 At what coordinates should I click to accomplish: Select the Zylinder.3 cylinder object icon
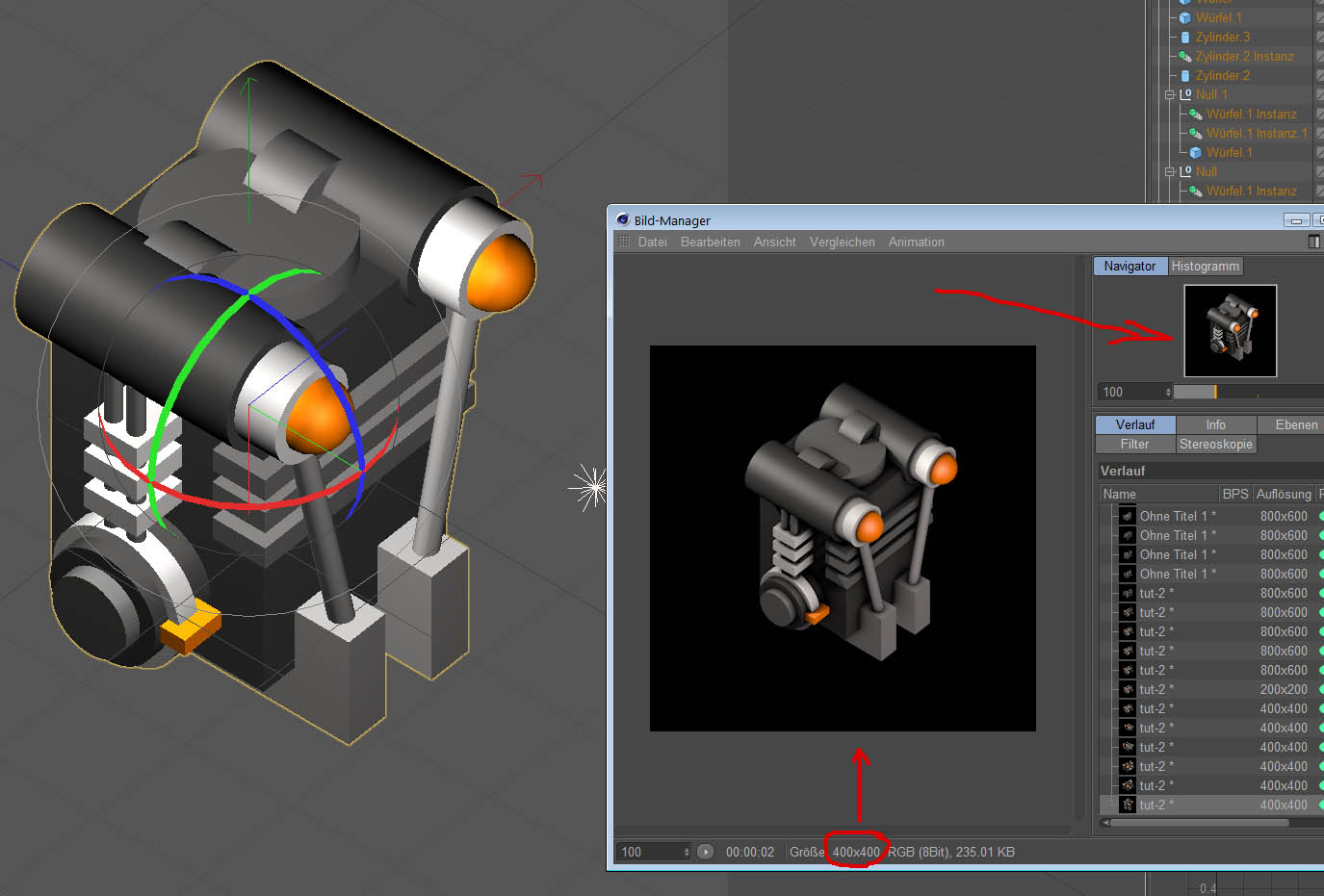click(1185, 37)
